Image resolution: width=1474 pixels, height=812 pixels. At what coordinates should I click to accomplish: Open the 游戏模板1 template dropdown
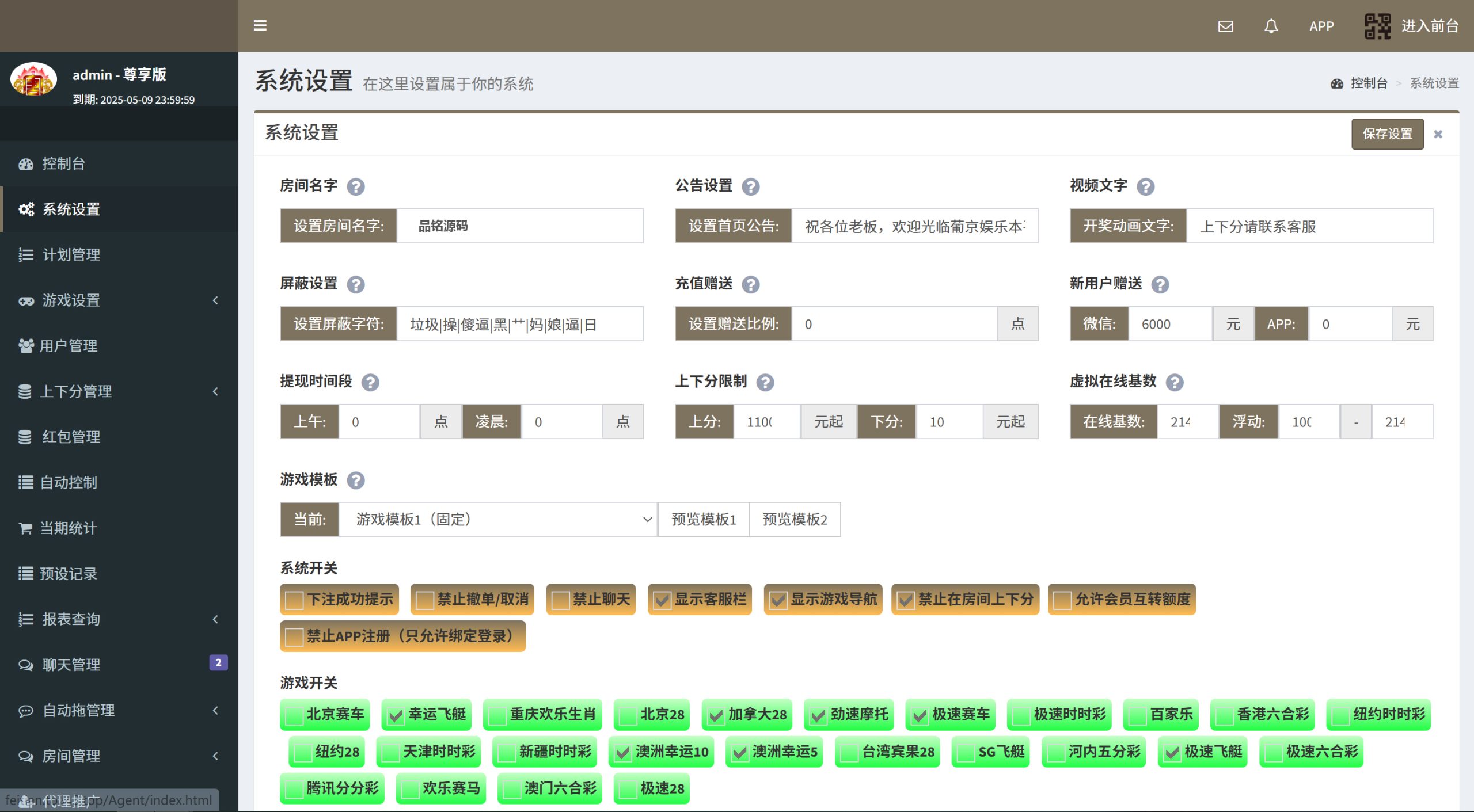(x=497, y=520)
